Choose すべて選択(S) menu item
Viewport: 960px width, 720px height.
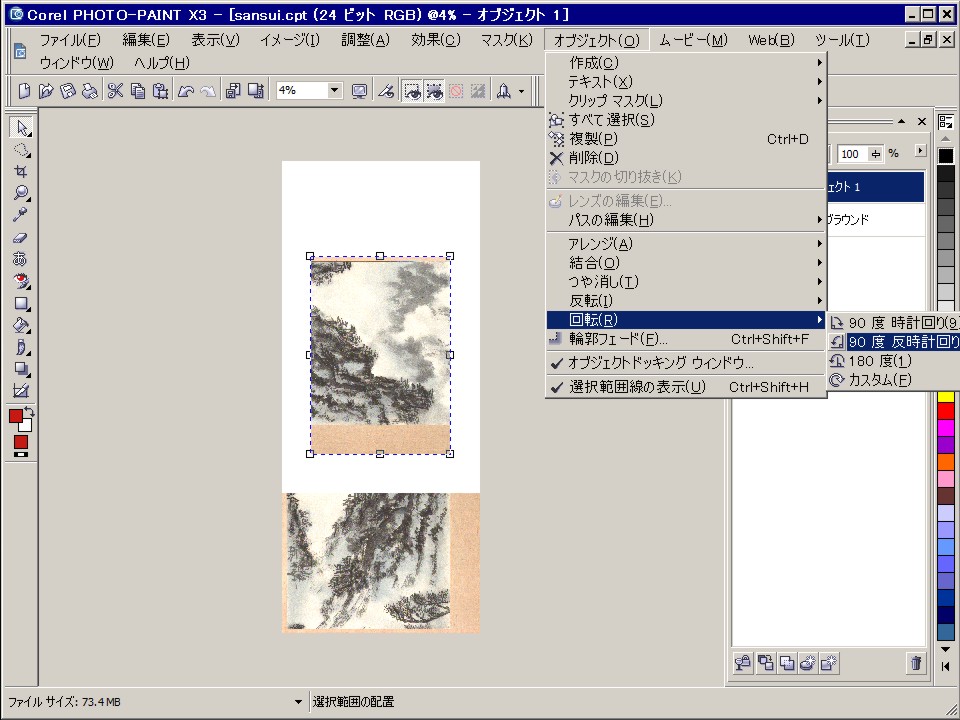686,120
